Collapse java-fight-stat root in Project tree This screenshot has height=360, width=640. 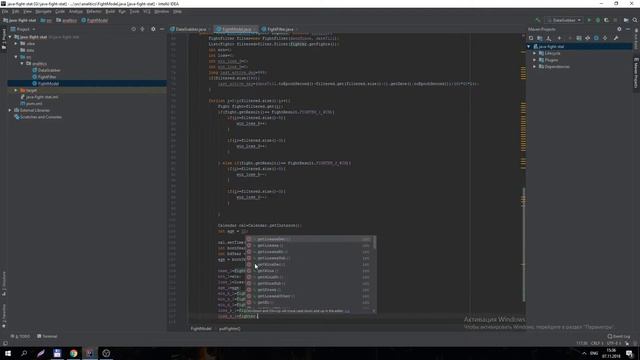[10, 37]
